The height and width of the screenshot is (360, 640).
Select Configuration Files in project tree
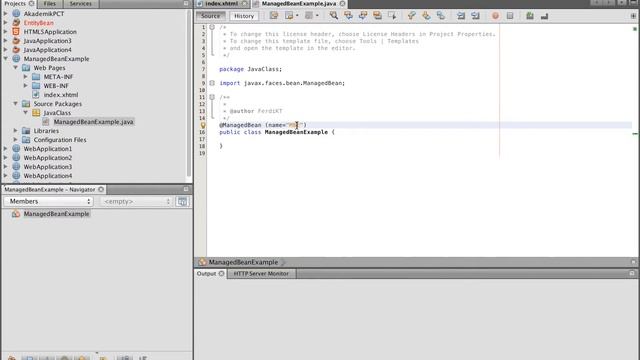point(60,140)
